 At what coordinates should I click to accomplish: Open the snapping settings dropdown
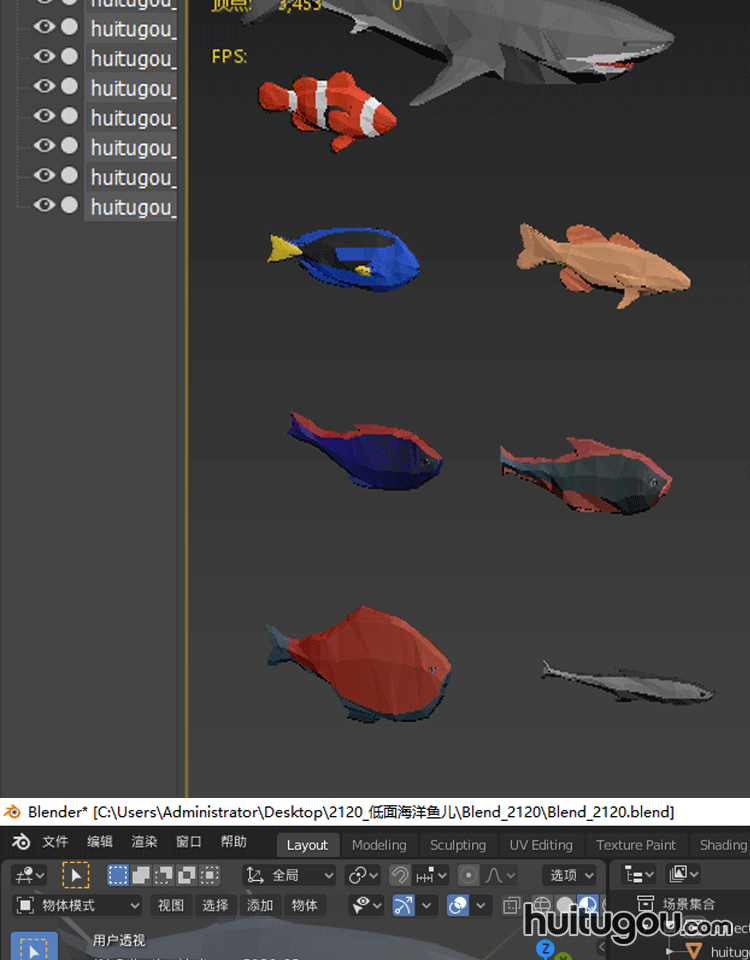[431, 876]
